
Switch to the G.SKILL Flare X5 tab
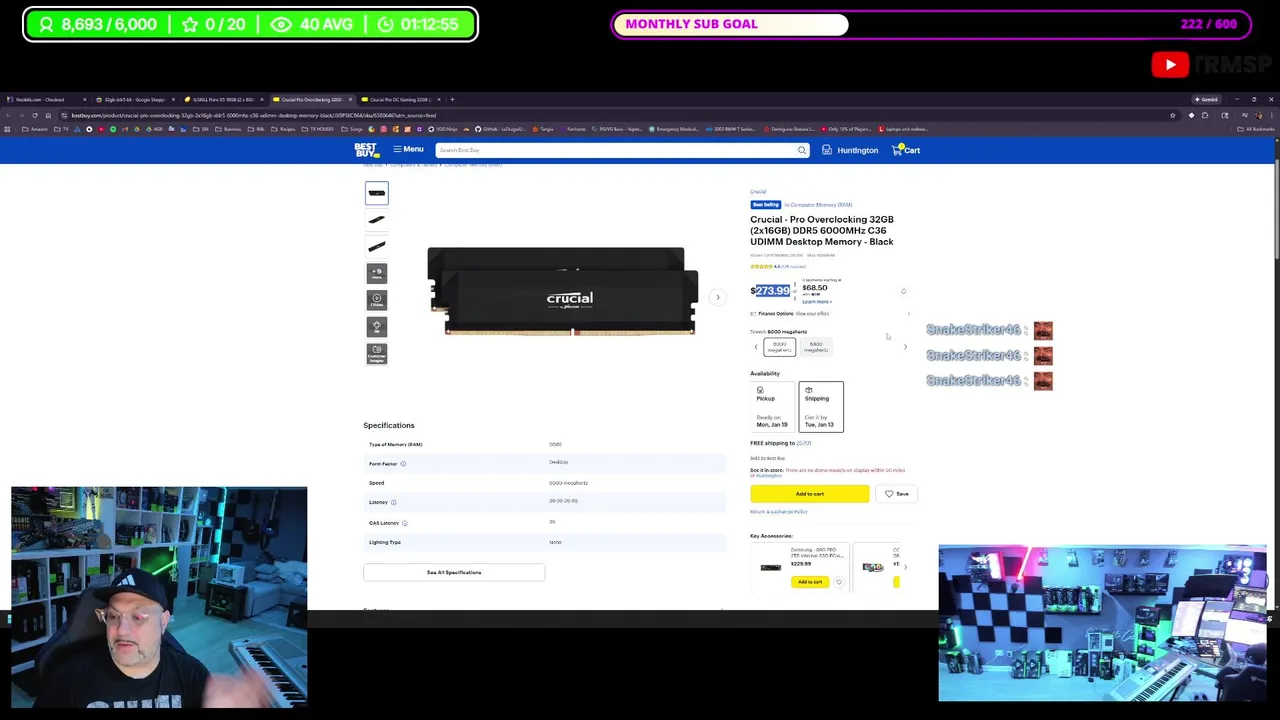pos(223,99)
